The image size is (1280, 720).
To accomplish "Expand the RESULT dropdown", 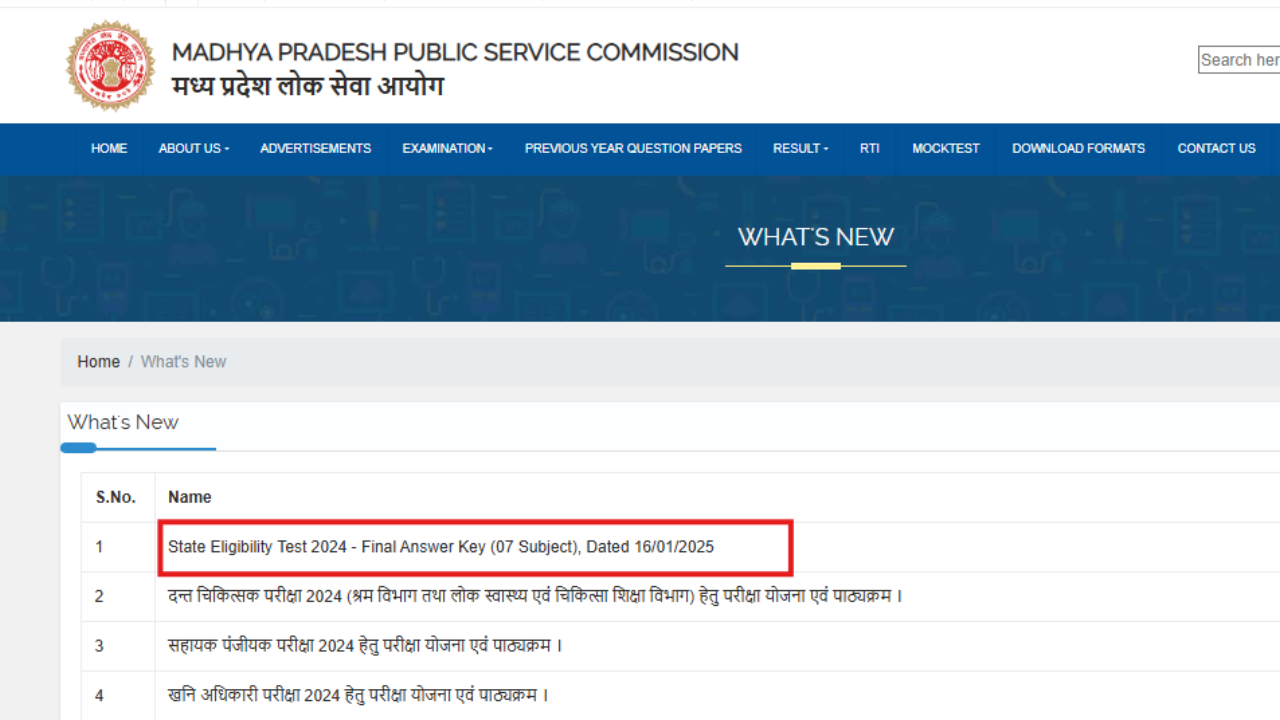I will point(799,148).
